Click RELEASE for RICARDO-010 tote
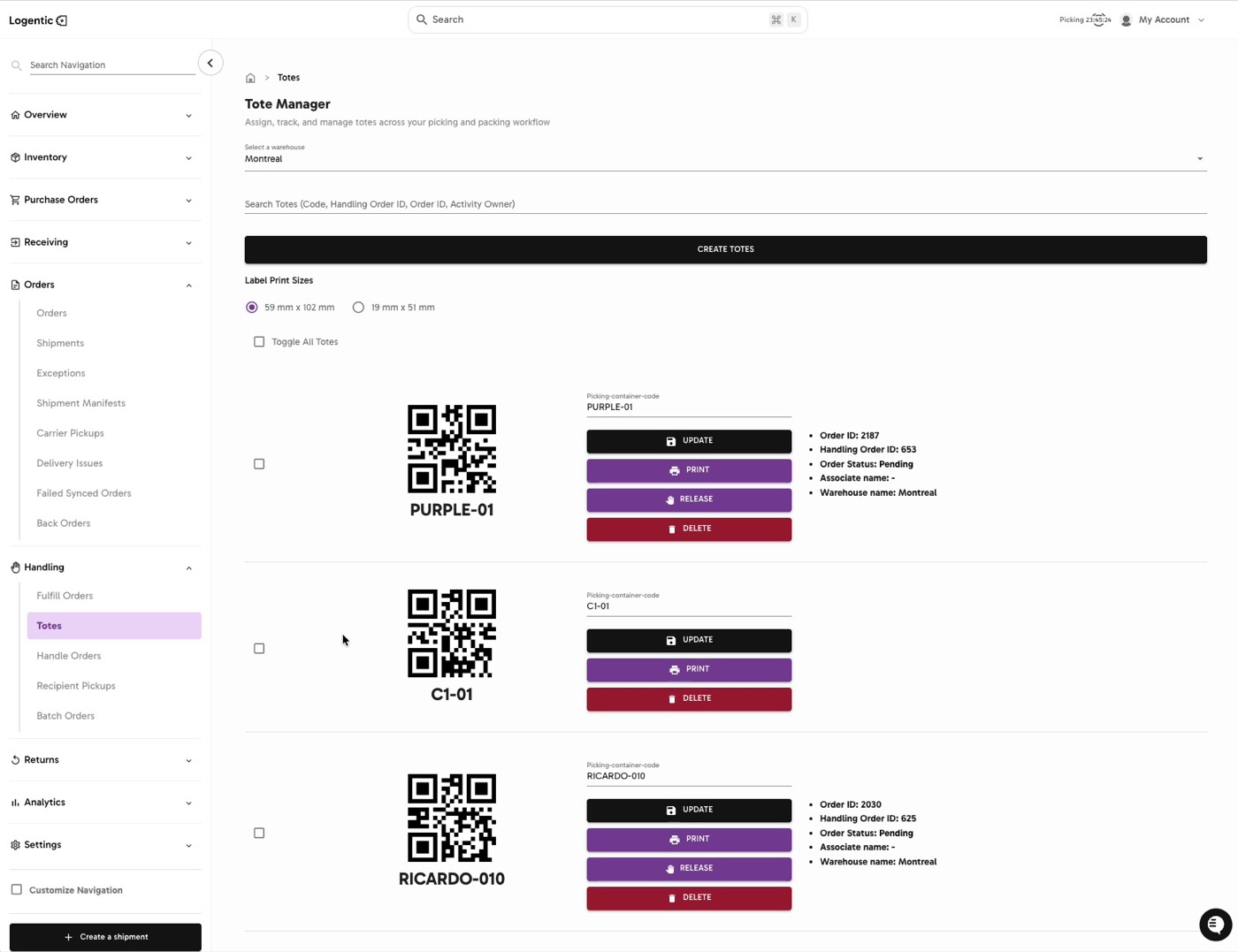The height and width of the screenshot is (952, 1238). point(689,869)
